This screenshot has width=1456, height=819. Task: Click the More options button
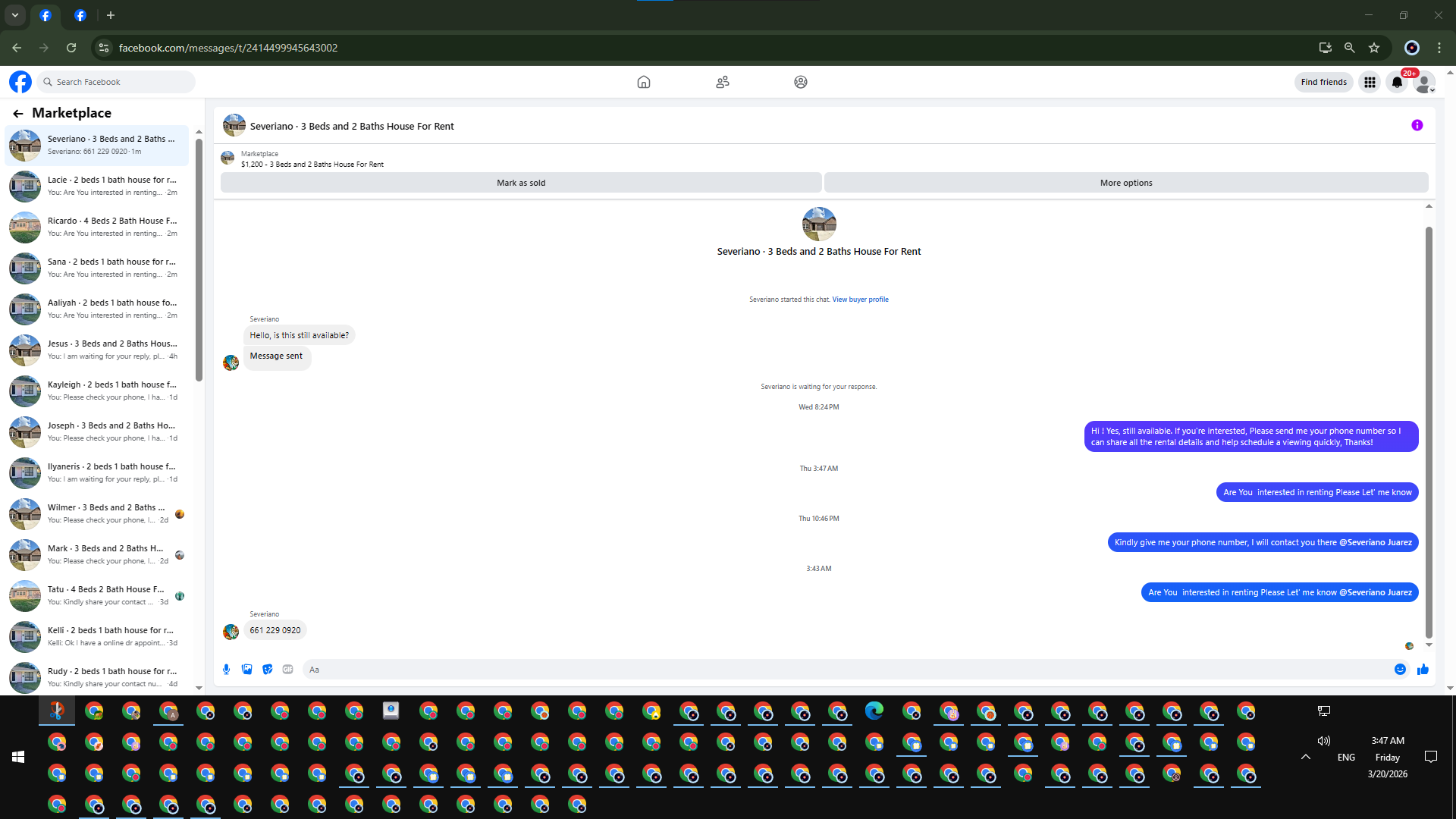click(x=1125, y=183)
